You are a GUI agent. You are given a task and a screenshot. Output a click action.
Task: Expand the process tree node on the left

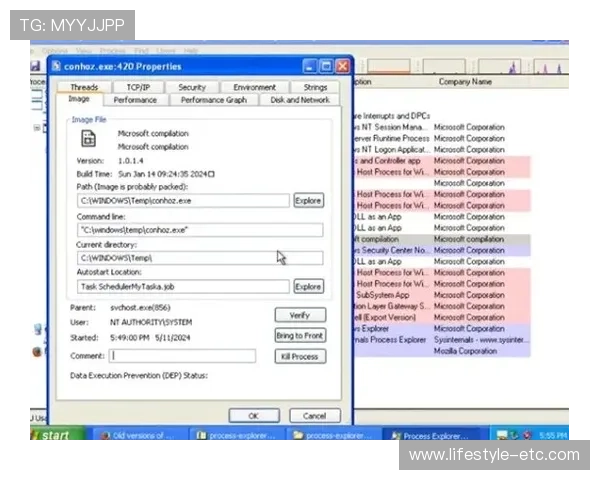pos(37,128)
